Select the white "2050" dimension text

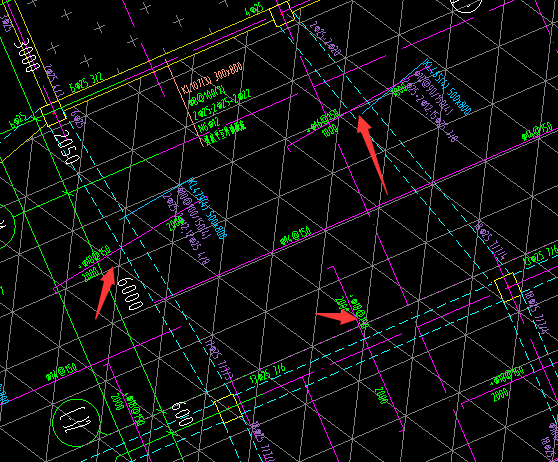(68, 147)
